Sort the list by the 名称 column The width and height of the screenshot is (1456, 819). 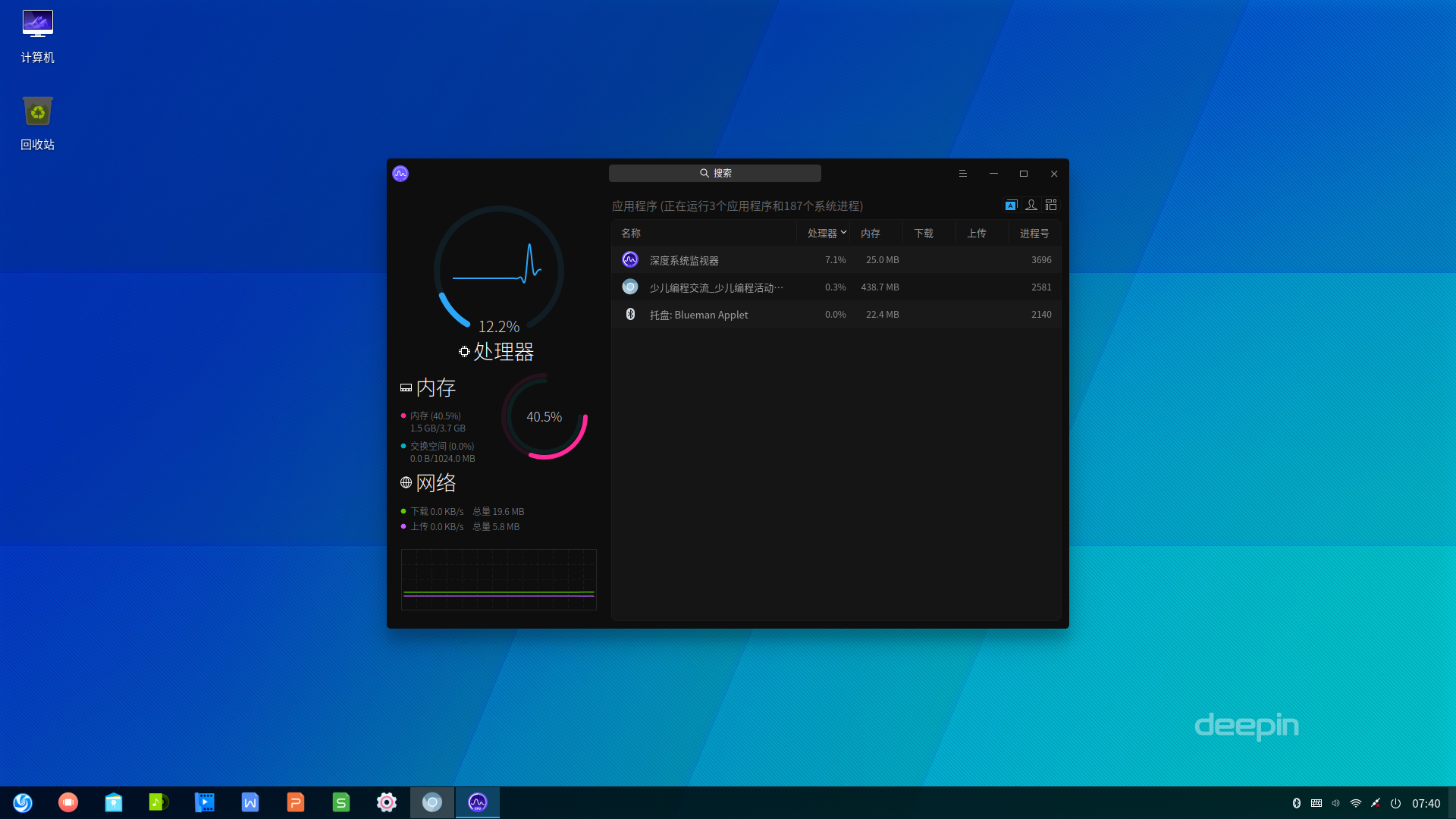coord(704,234)
